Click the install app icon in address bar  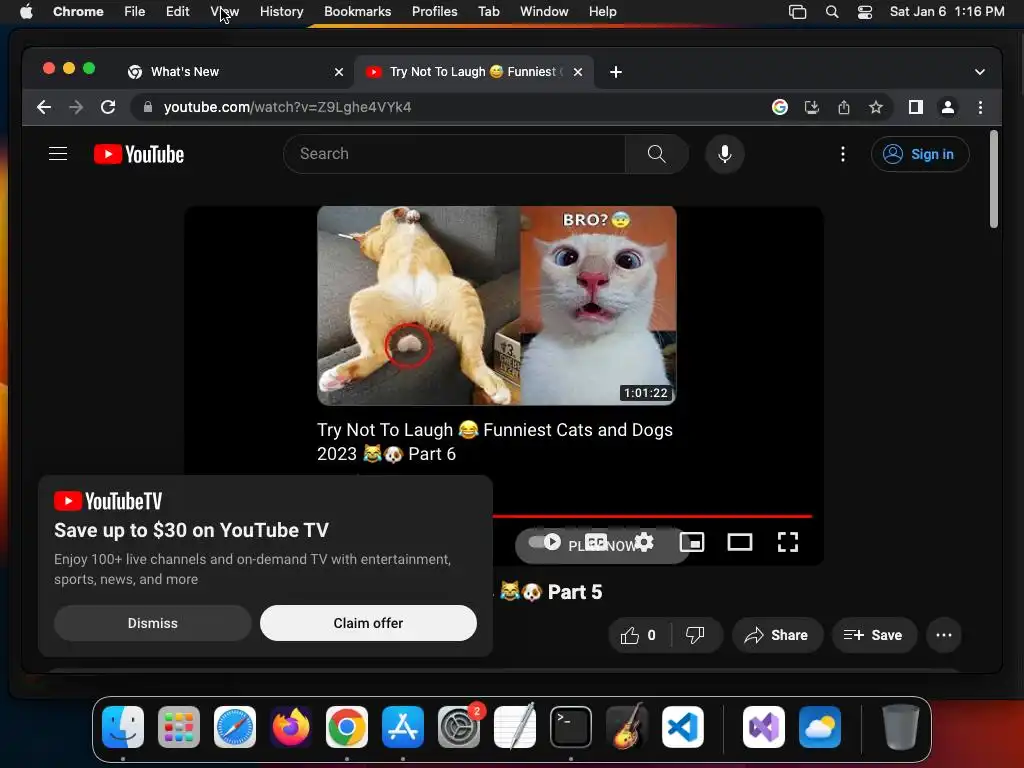click(812, 107)
